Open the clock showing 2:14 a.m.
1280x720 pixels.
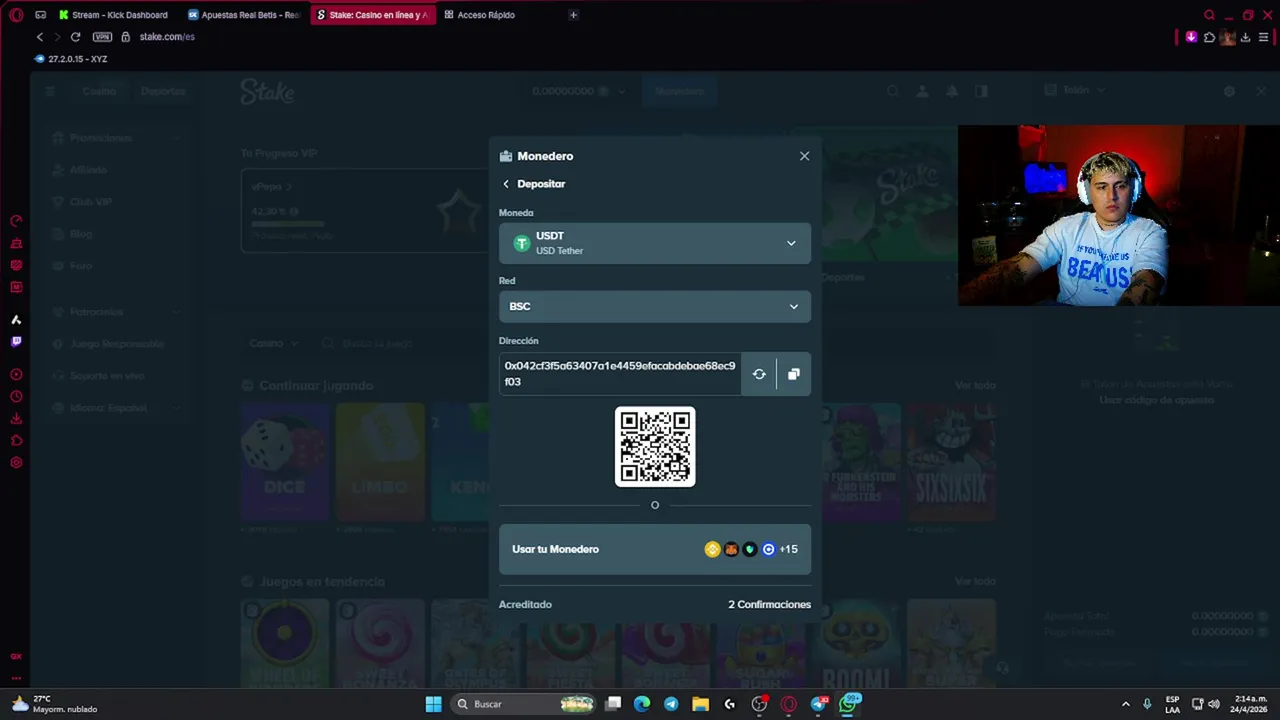click(x=1250, y=704)
